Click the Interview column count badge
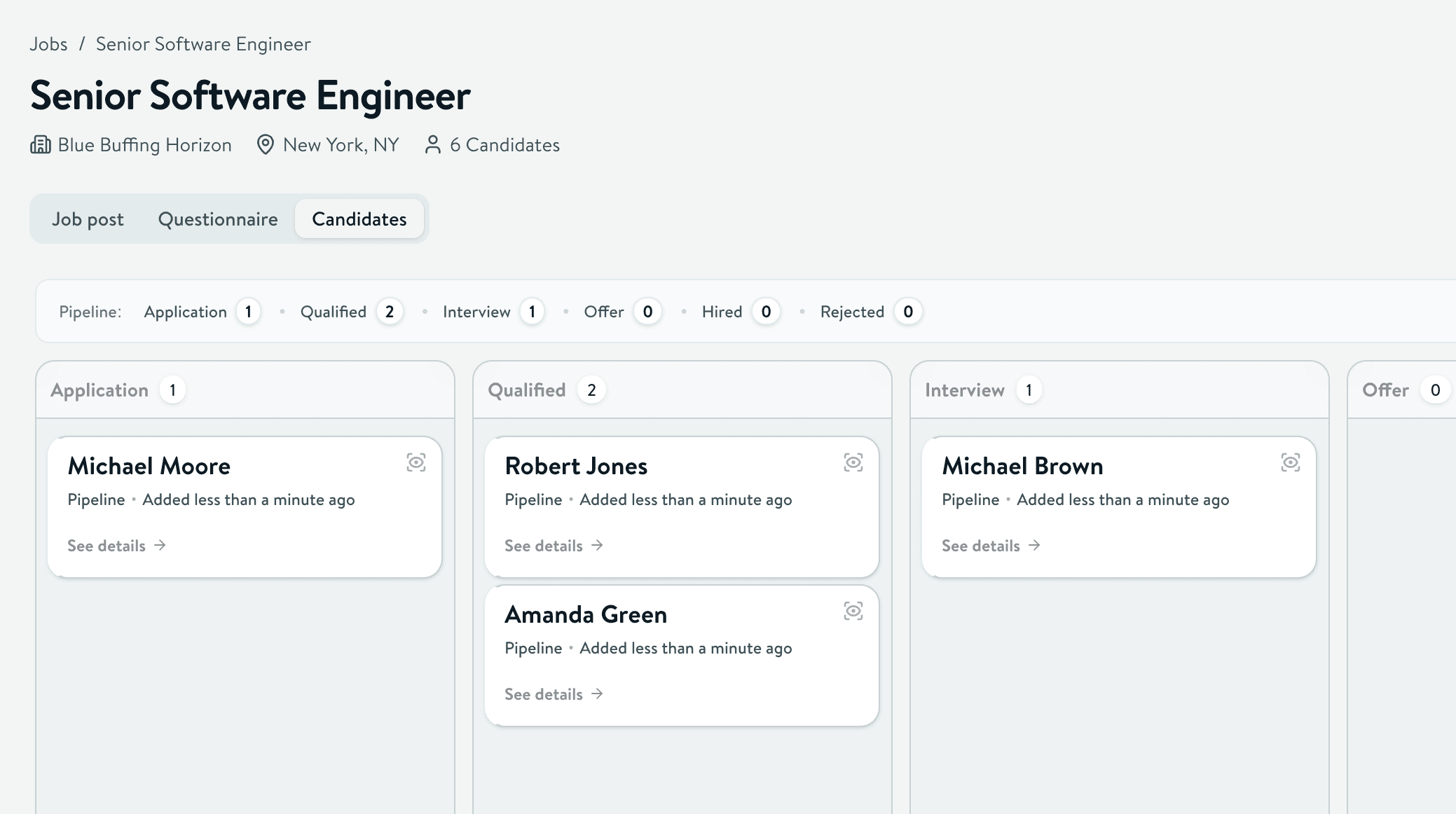Screen dimensions: 1456x814 (x=1030, y=389)
